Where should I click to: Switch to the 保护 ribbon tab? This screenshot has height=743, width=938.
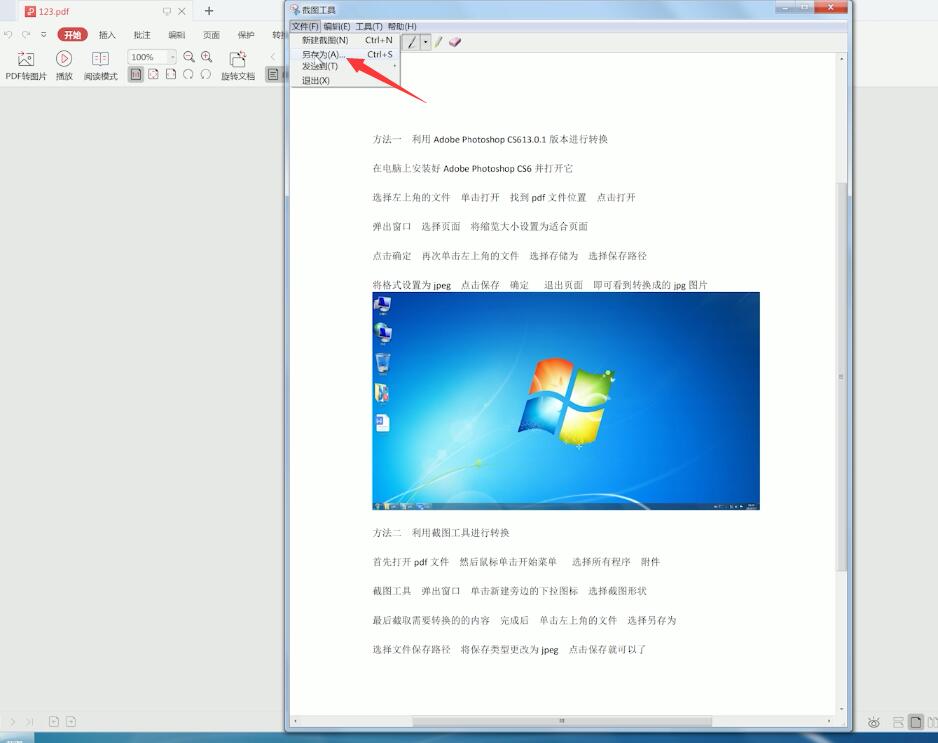pos(246,35)
